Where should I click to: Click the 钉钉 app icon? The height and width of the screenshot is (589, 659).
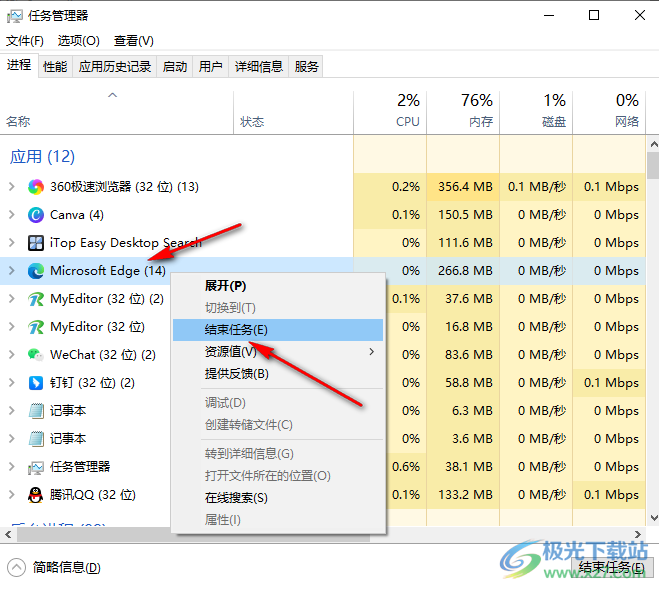(x=36, y=383)
